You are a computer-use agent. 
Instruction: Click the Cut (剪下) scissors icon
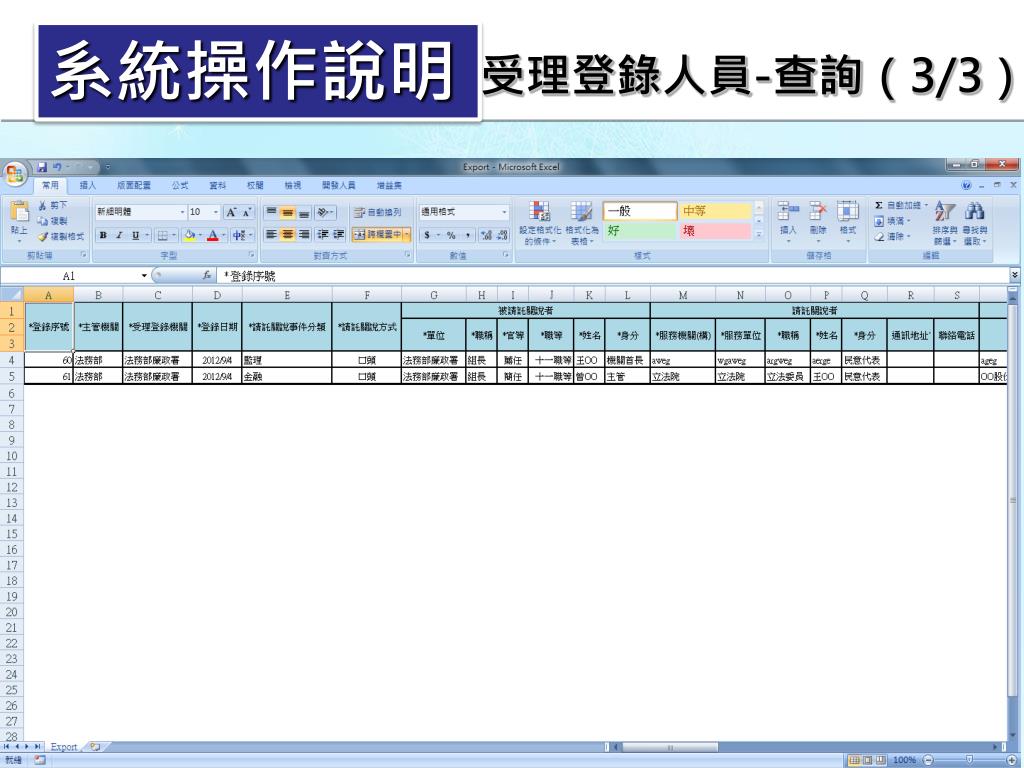click(x=42, y=206)
